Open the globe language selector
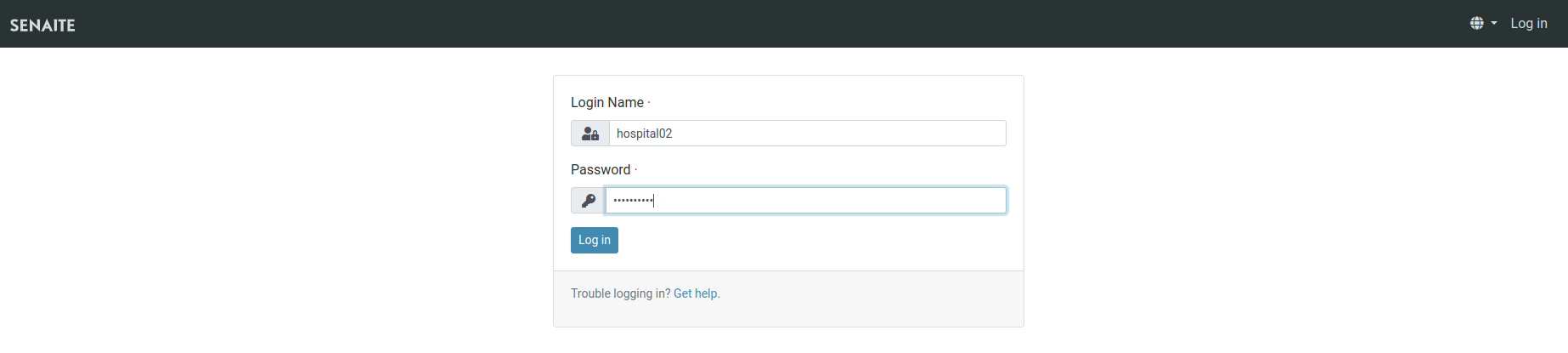The height and width of the screenshot is (353, 1568). (1477, 24)
